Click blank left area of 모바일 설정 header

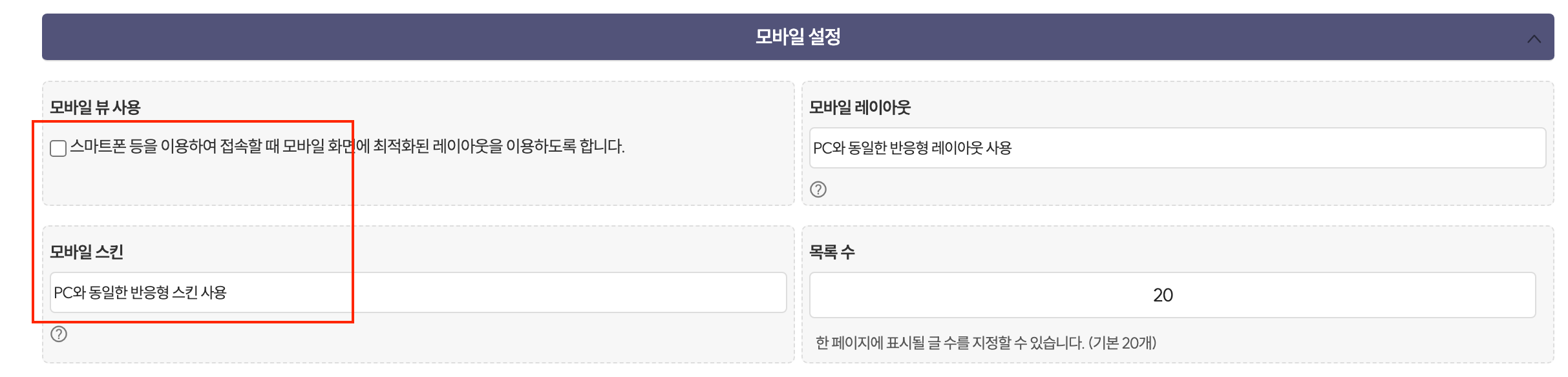pos(323,37)
